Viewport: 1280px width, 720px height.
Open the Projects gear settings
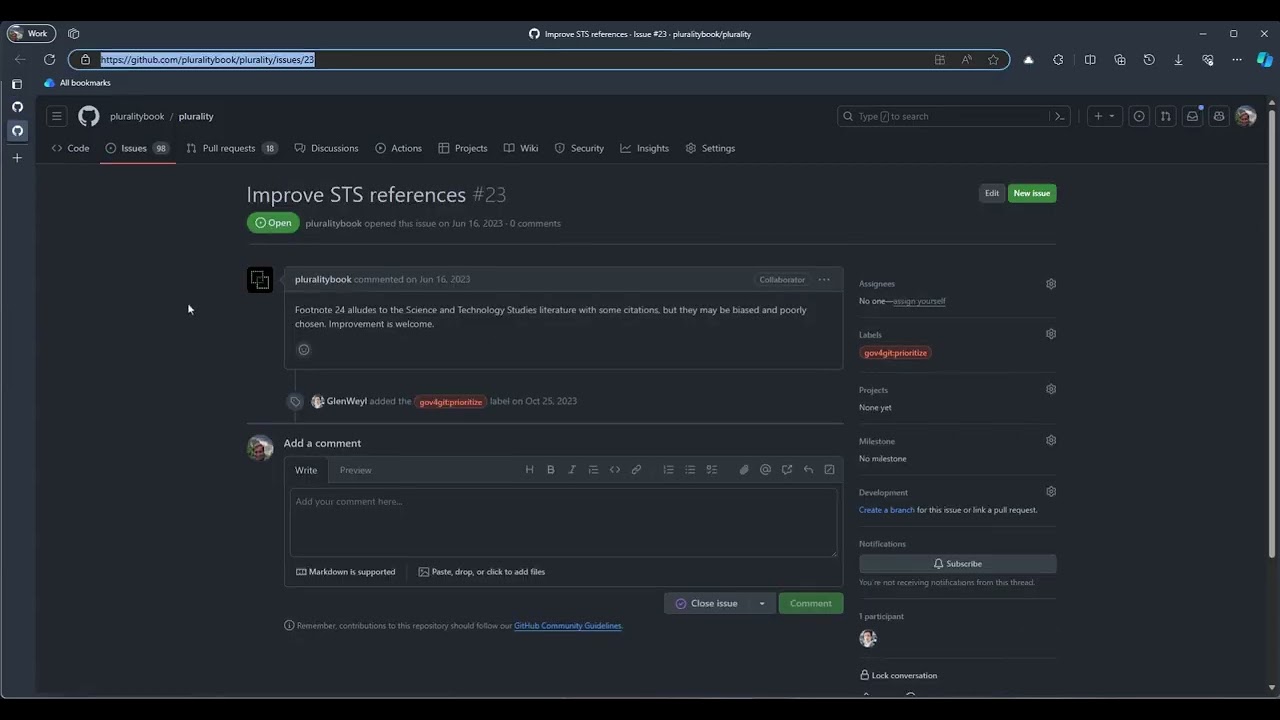coord(1051,389)
